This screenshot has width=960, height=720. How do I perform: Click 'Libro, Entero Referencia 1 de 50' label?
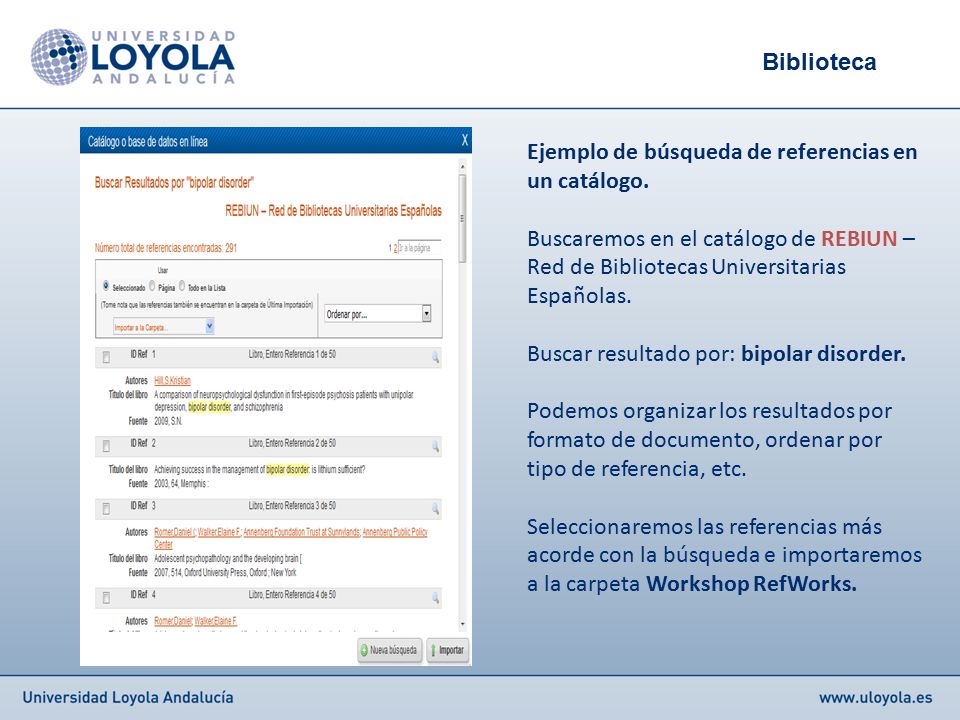292,354
